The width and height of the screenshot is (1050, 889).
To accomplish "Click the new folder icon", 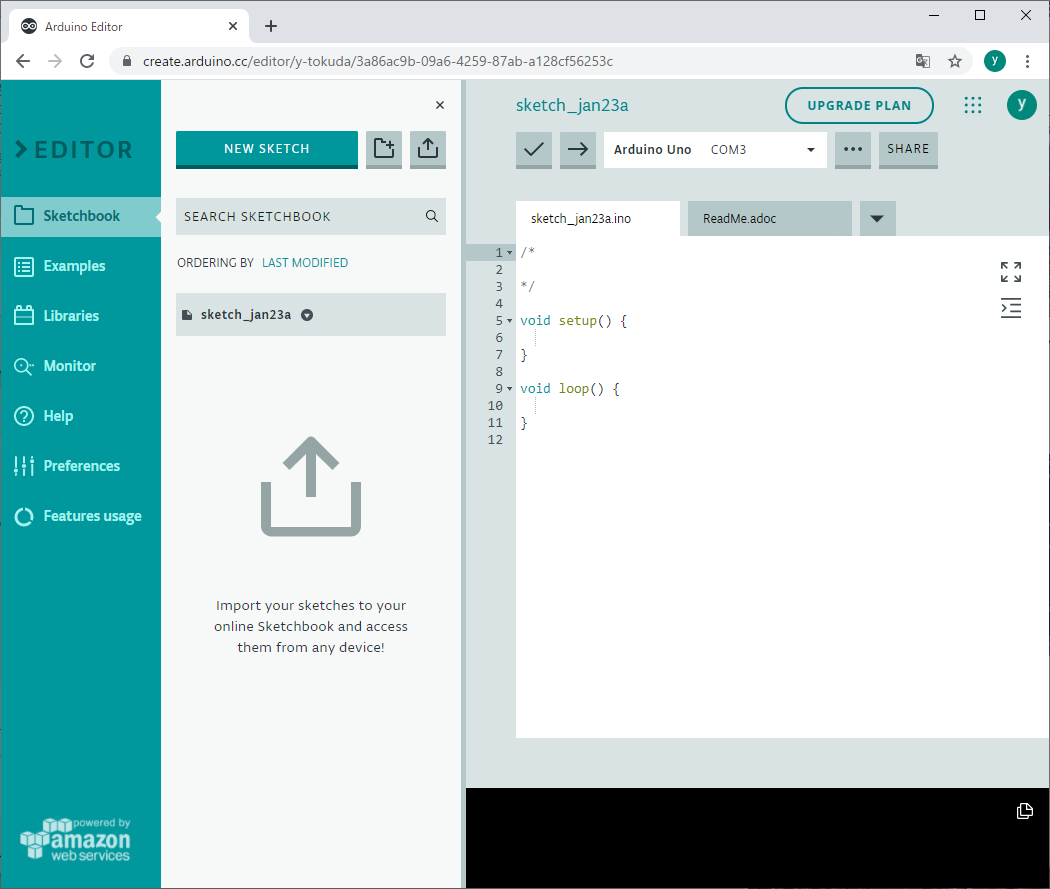I will [384, 149].
